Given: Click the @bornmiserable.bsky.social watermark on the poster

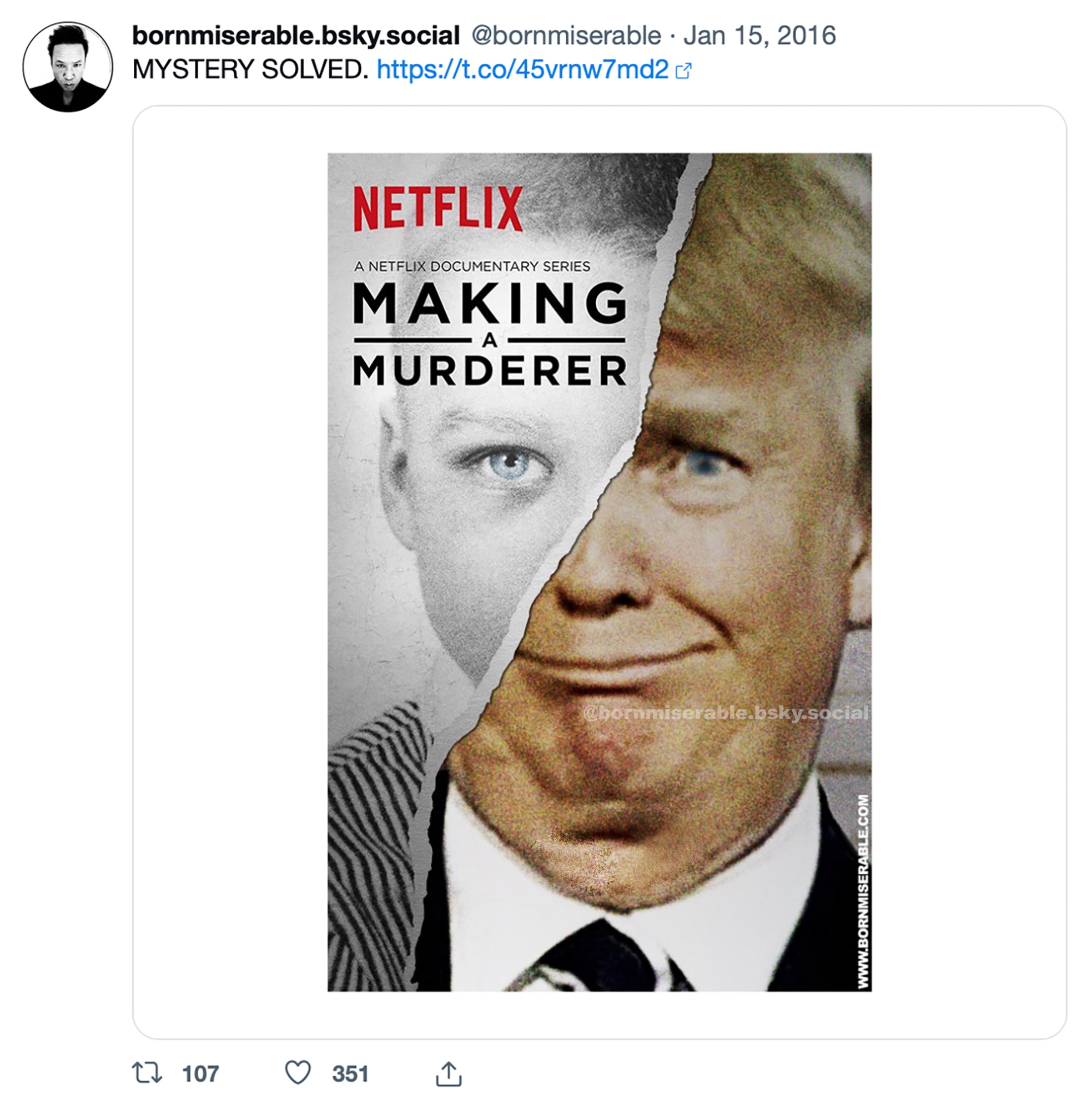Looking at the screenshot, I should pos(726,713).
